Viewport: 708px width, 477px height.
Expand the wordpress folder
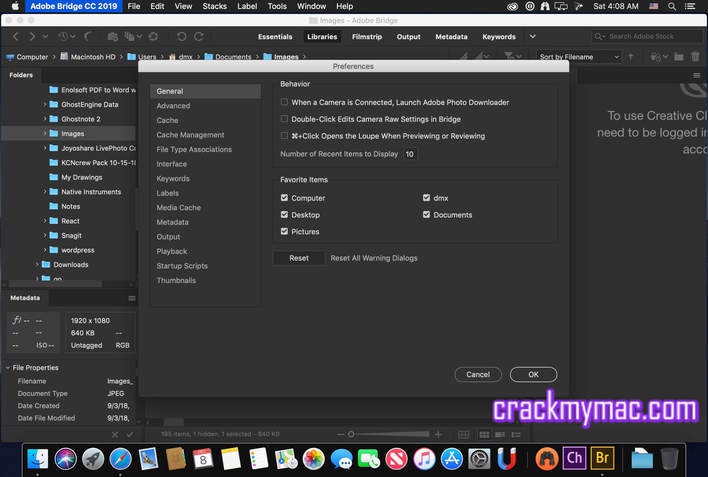click(45, 250)
